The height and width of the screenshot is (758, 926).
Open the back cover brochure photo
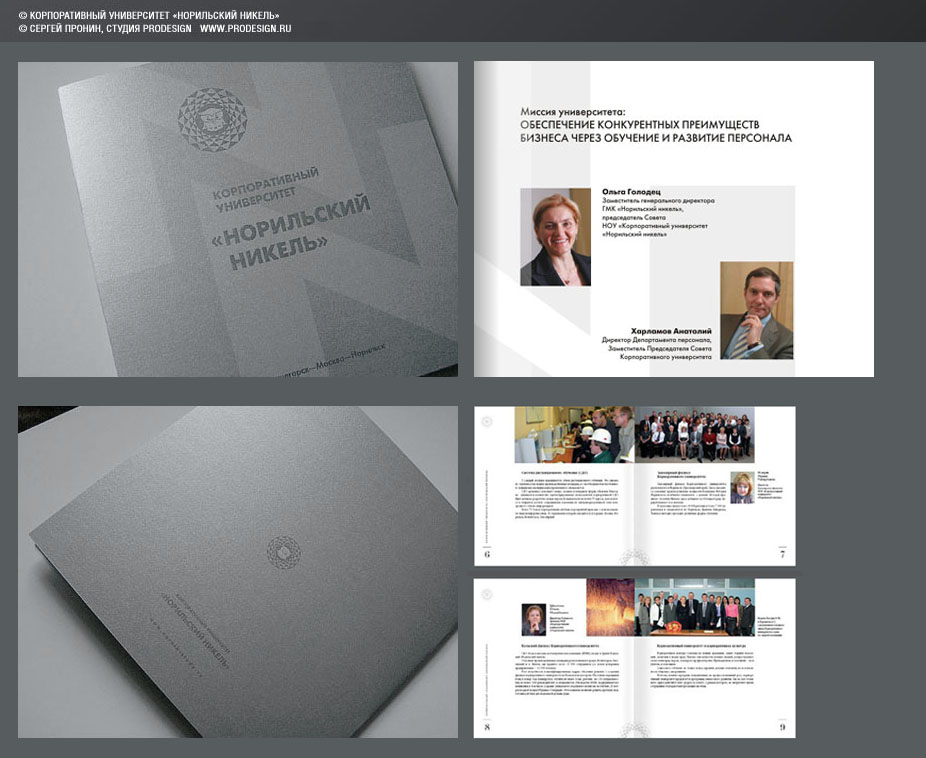(238, 571)
